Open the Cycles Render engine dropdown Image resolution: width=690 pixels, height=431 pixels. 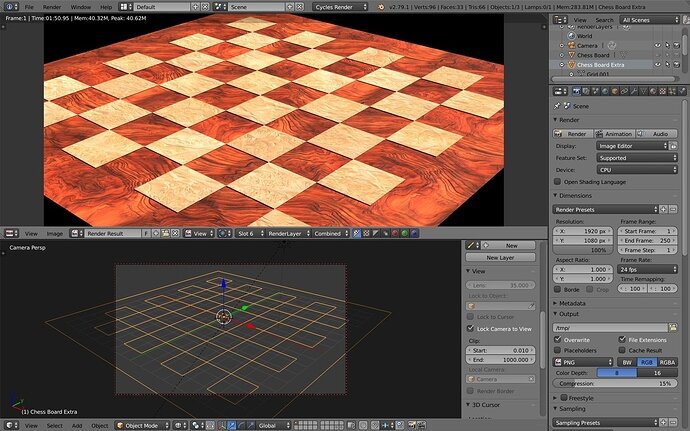pyautogui.click(x=340, y=7)
